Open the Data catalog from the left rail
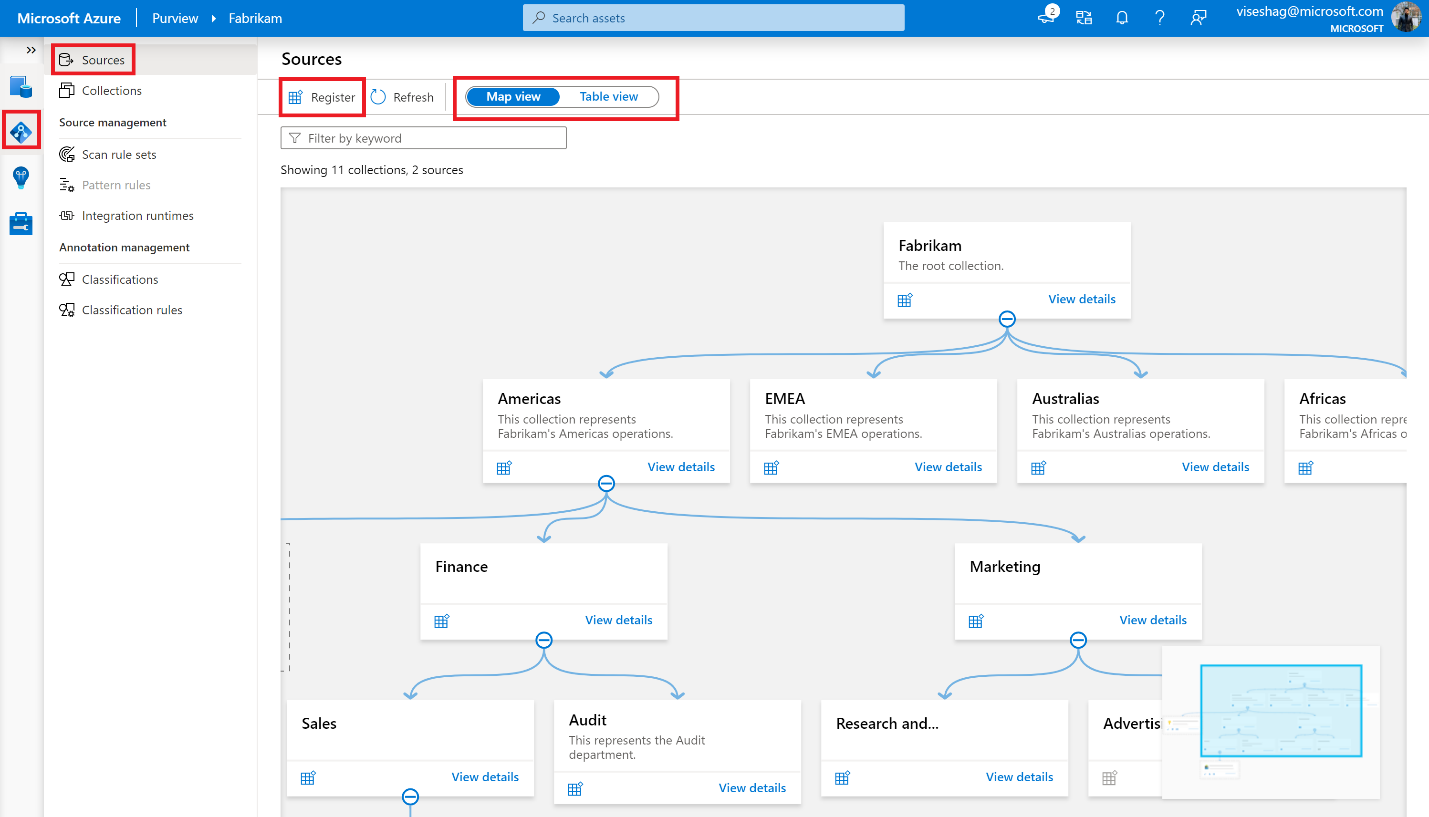The image size is (1429, 817). coord(21,87)
